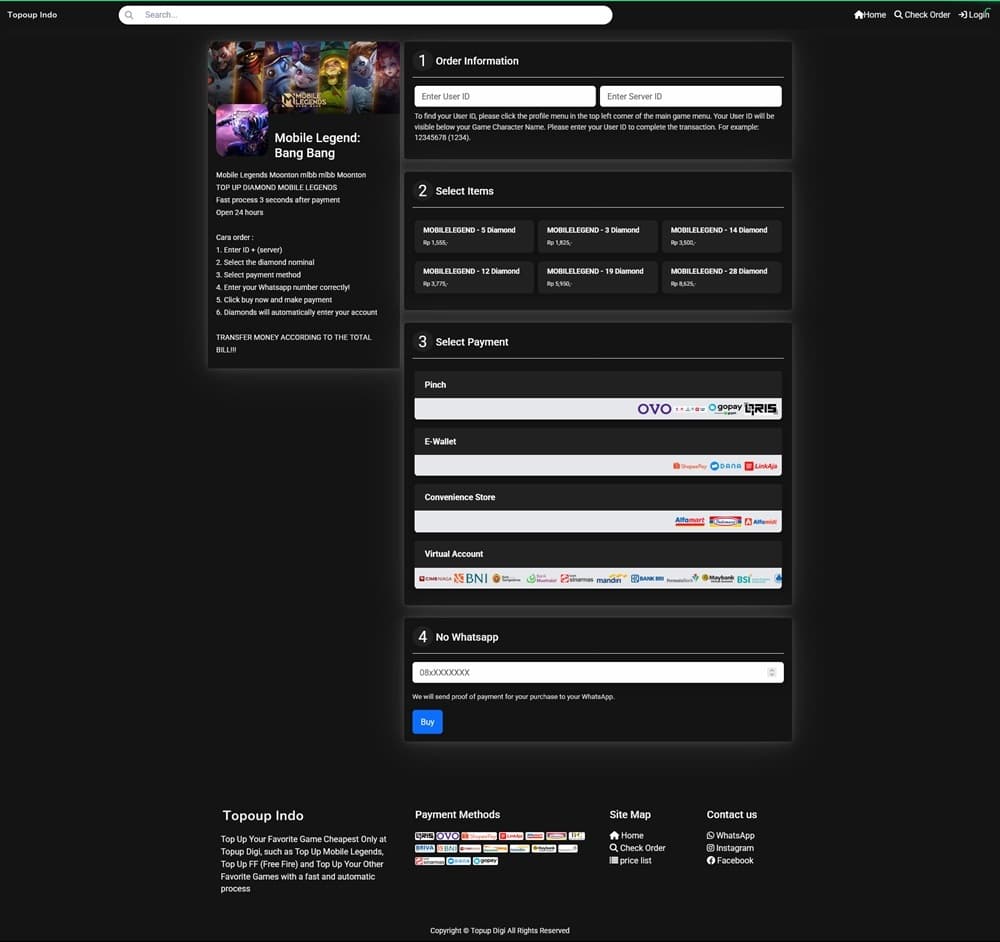Click the number stepper in WhatsApp field

click(771, 673)
